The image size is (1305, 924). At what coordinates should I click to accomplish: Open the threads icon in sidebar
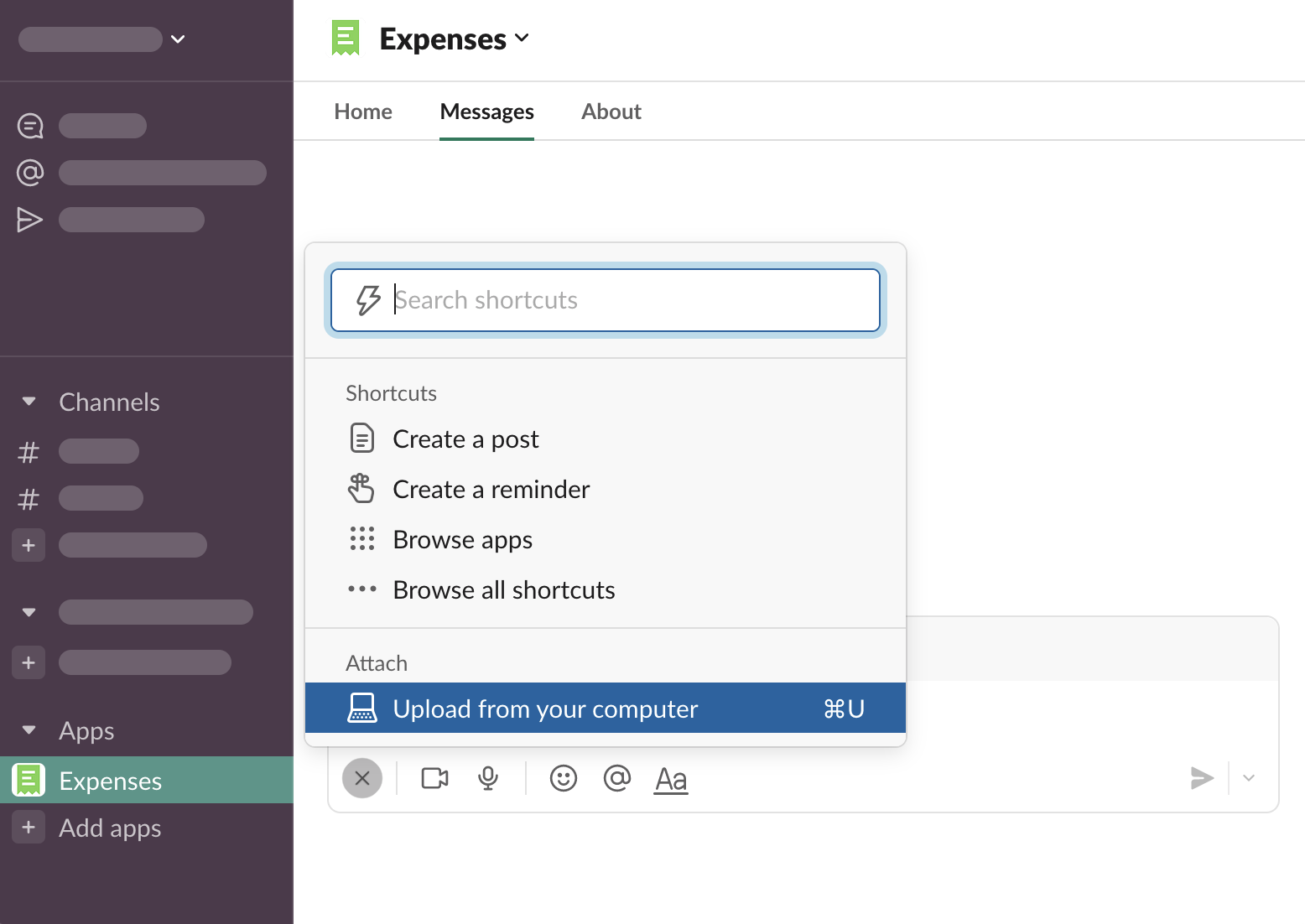coord(30,126)
